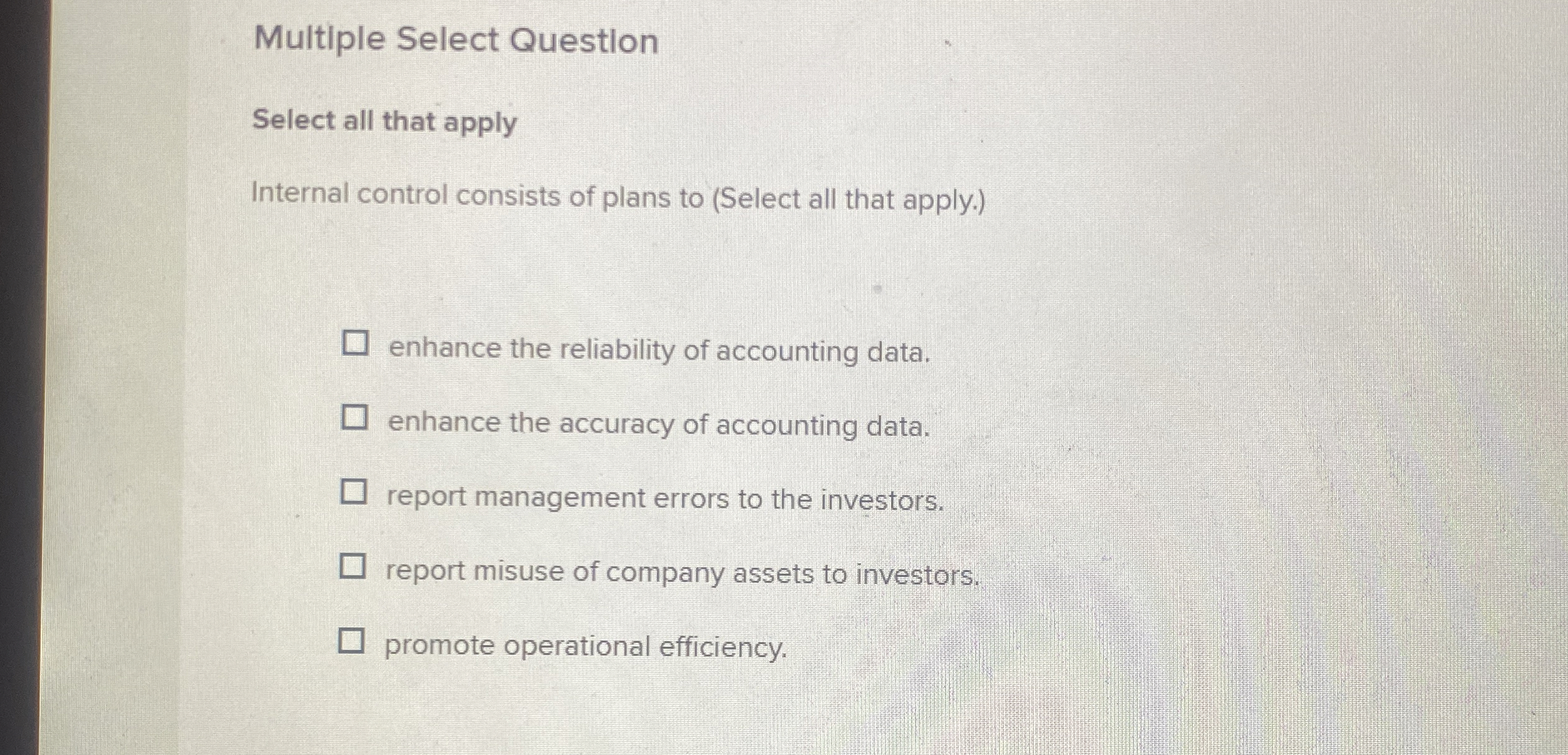Click the 'Multiple Select Question' heading
The height and width of the screenshot is (755, 1568).
point(455,40)
